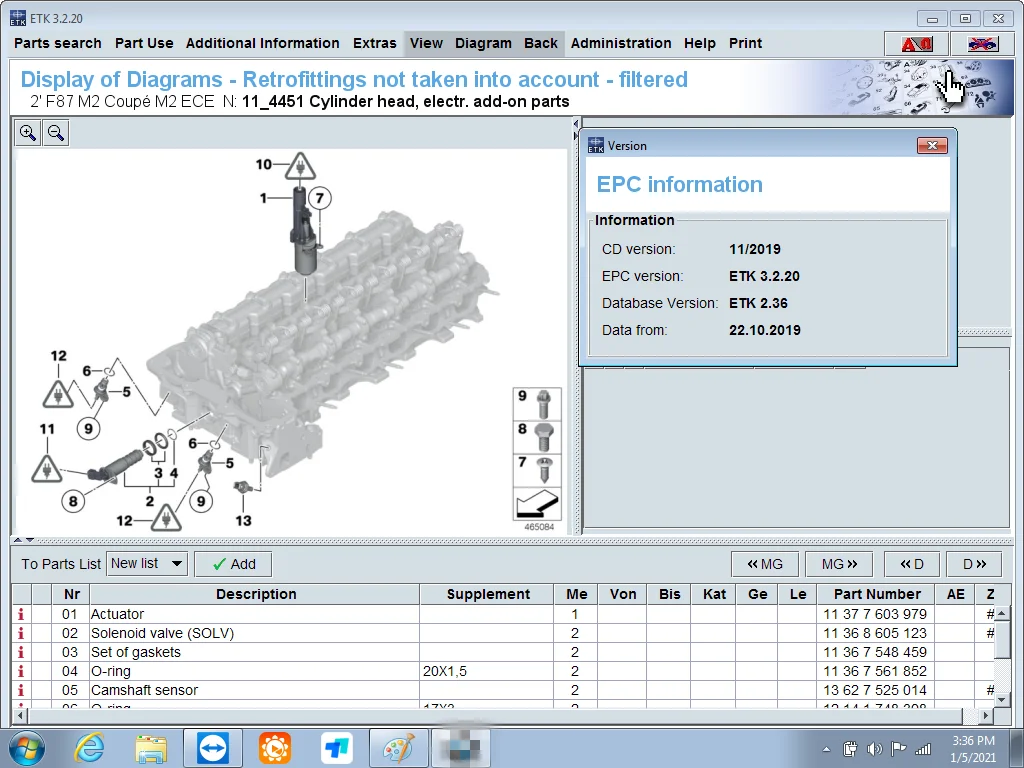This screenshot has height=768, width=1024.
Task: Open the Help menu
Action: pyautogui.click(x=700, y=43)
